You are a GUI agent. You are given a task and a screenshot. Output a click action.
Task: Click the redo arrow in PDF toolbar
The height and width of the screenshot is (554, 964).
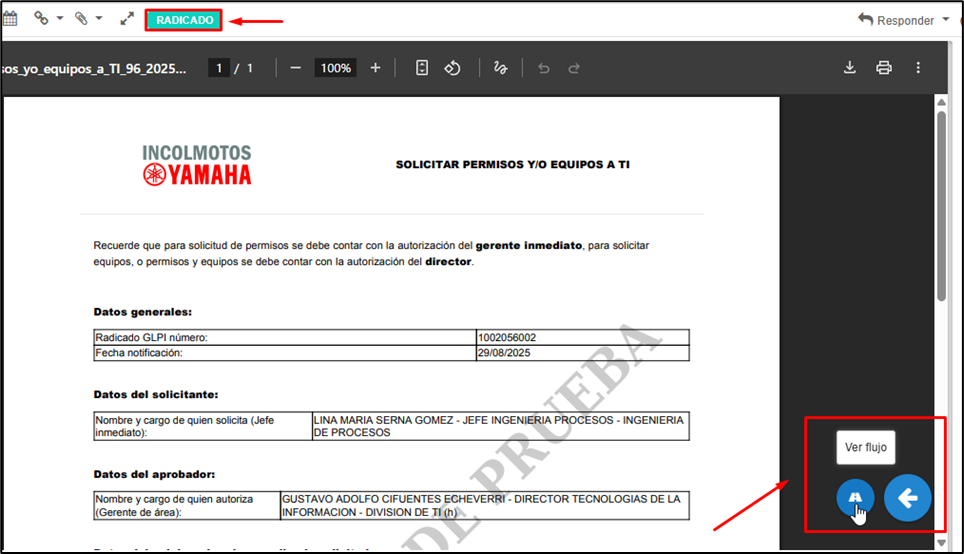point(574,68)
